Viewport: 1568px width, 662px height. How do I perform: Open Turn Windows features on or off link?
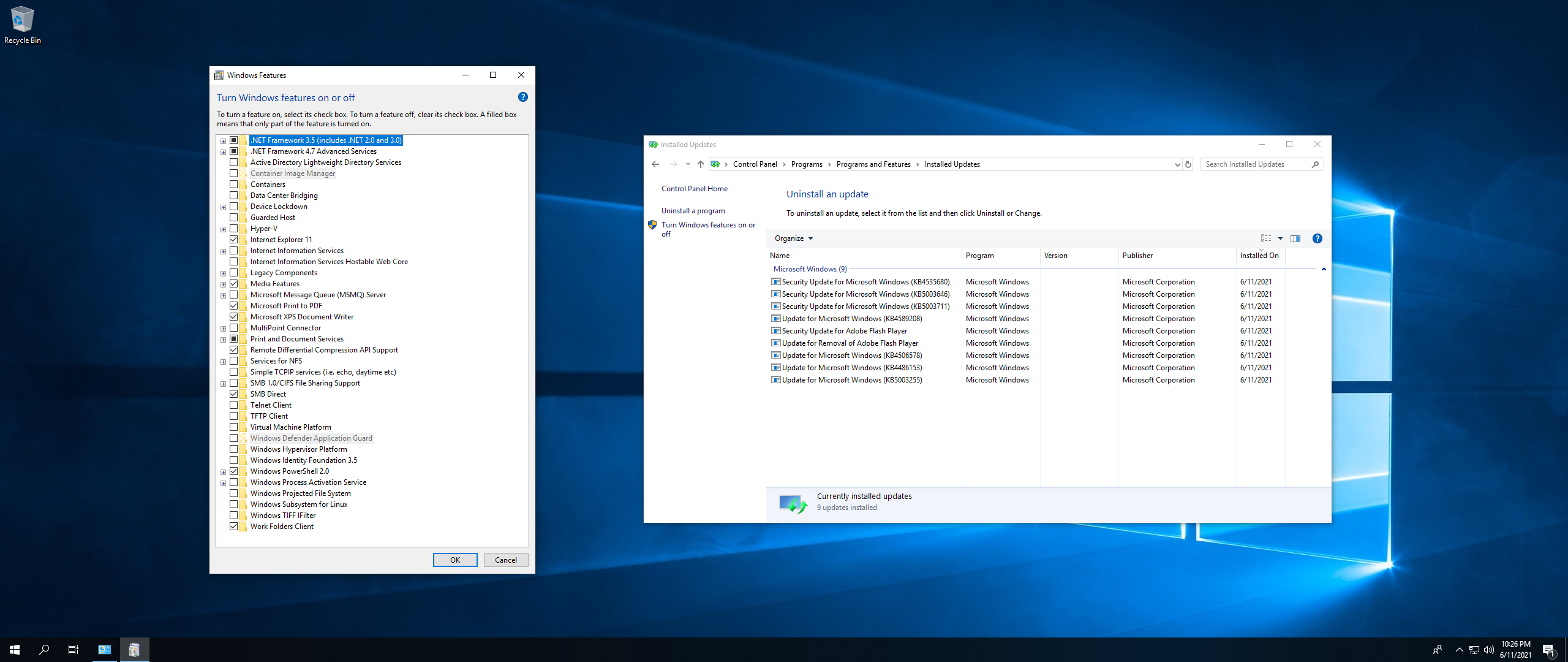tap(708, 229)
